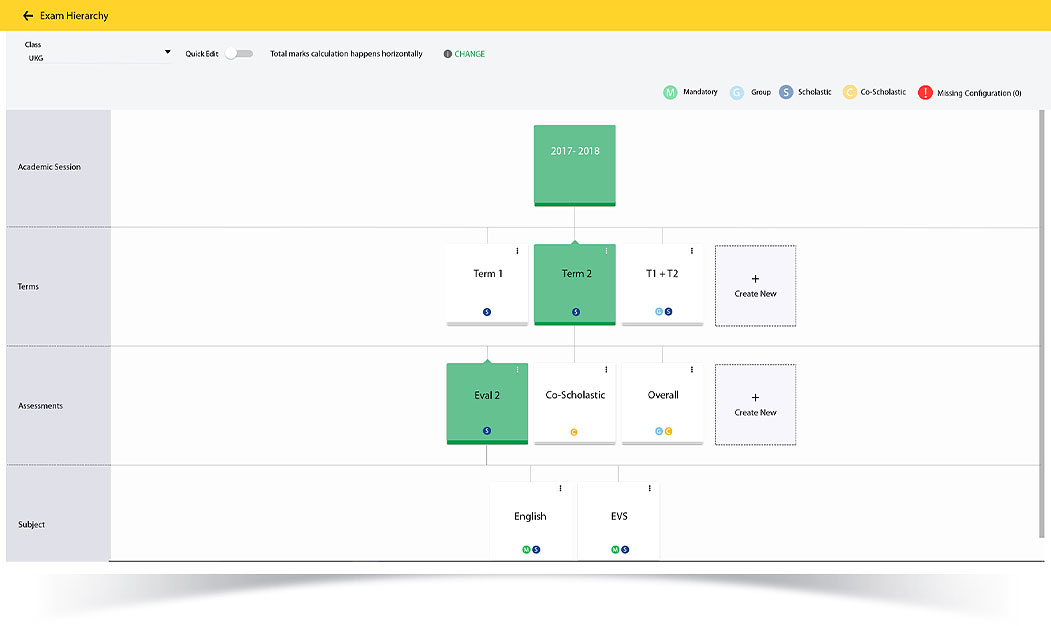This screenshot has height=626, width=1051.
Task: Open the three-dot menu on Eval 2 card
Action: tap(517, 370)
